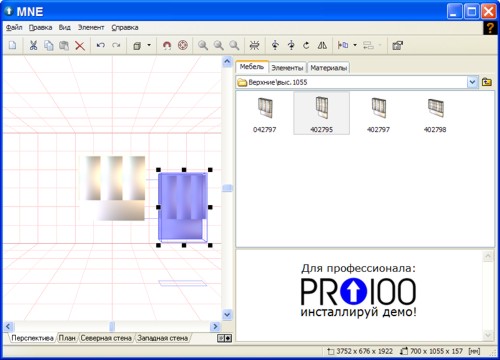Toggle the red magnet snap tool

(x=167, y=45)
